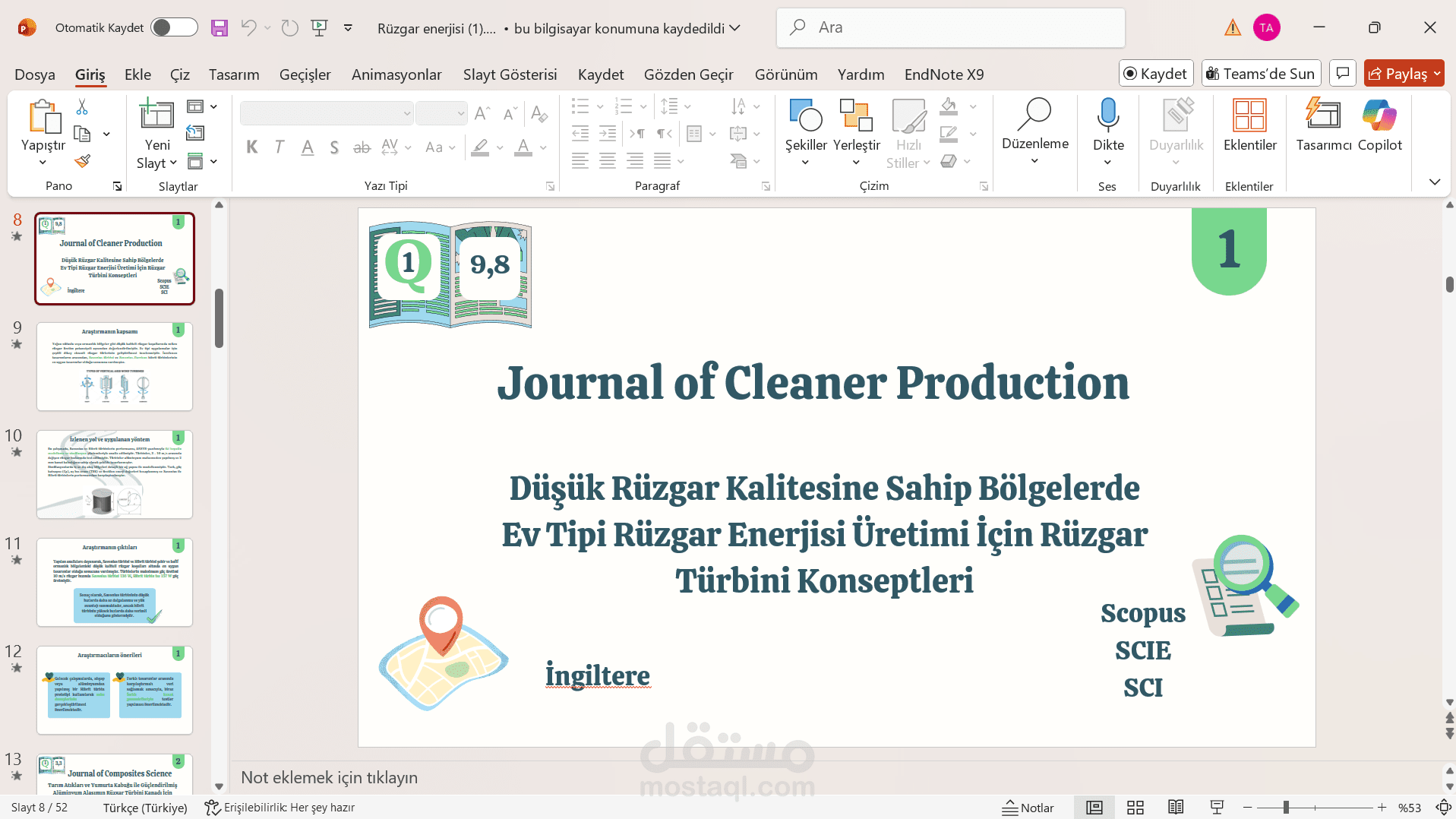
Task: Decrease font size with the smaller A icon
Action: coord(510,113)
